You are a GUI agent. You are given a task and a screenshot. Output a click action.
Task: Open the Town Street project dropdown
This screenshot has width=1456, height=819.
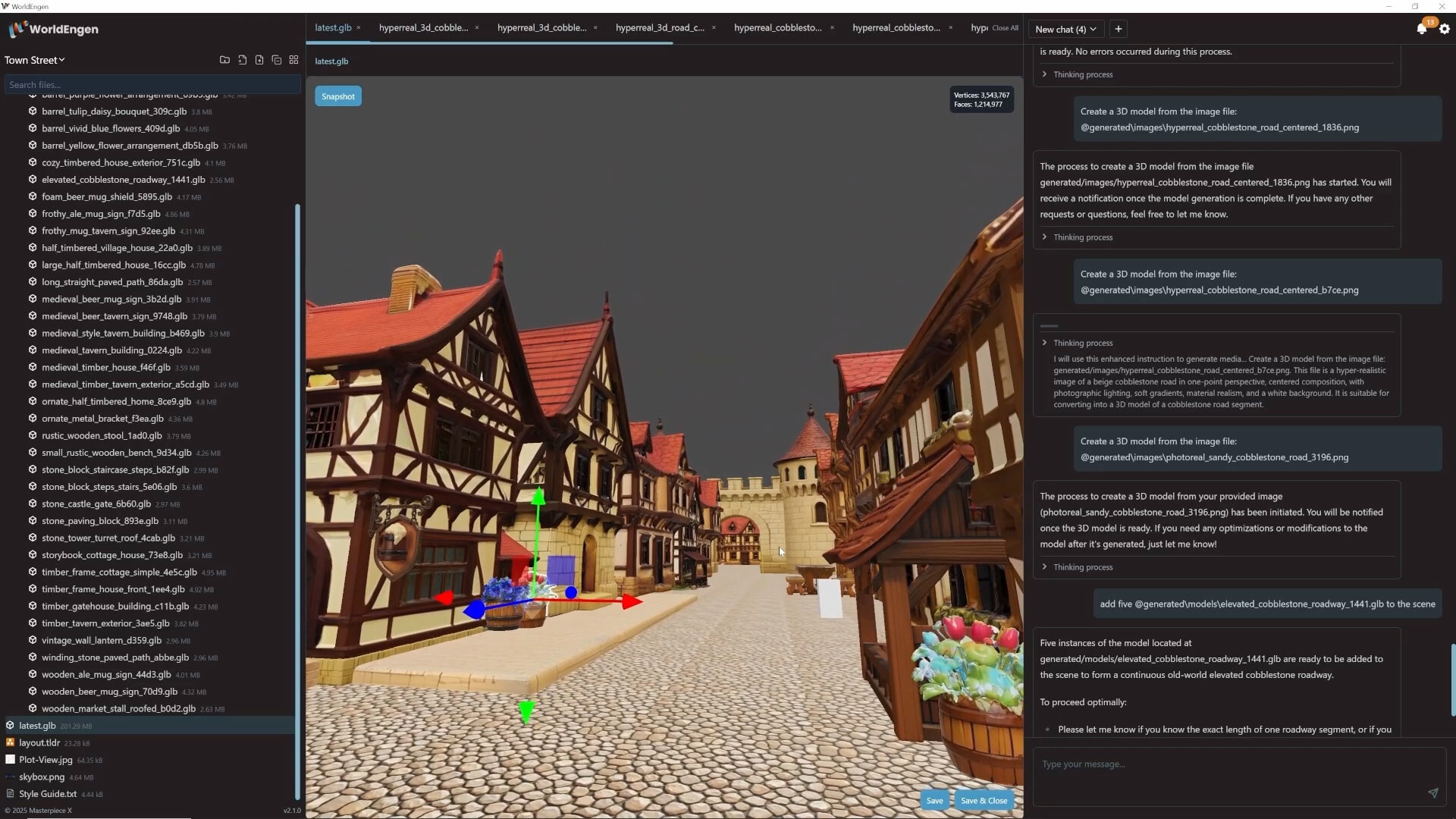[35, 60]
